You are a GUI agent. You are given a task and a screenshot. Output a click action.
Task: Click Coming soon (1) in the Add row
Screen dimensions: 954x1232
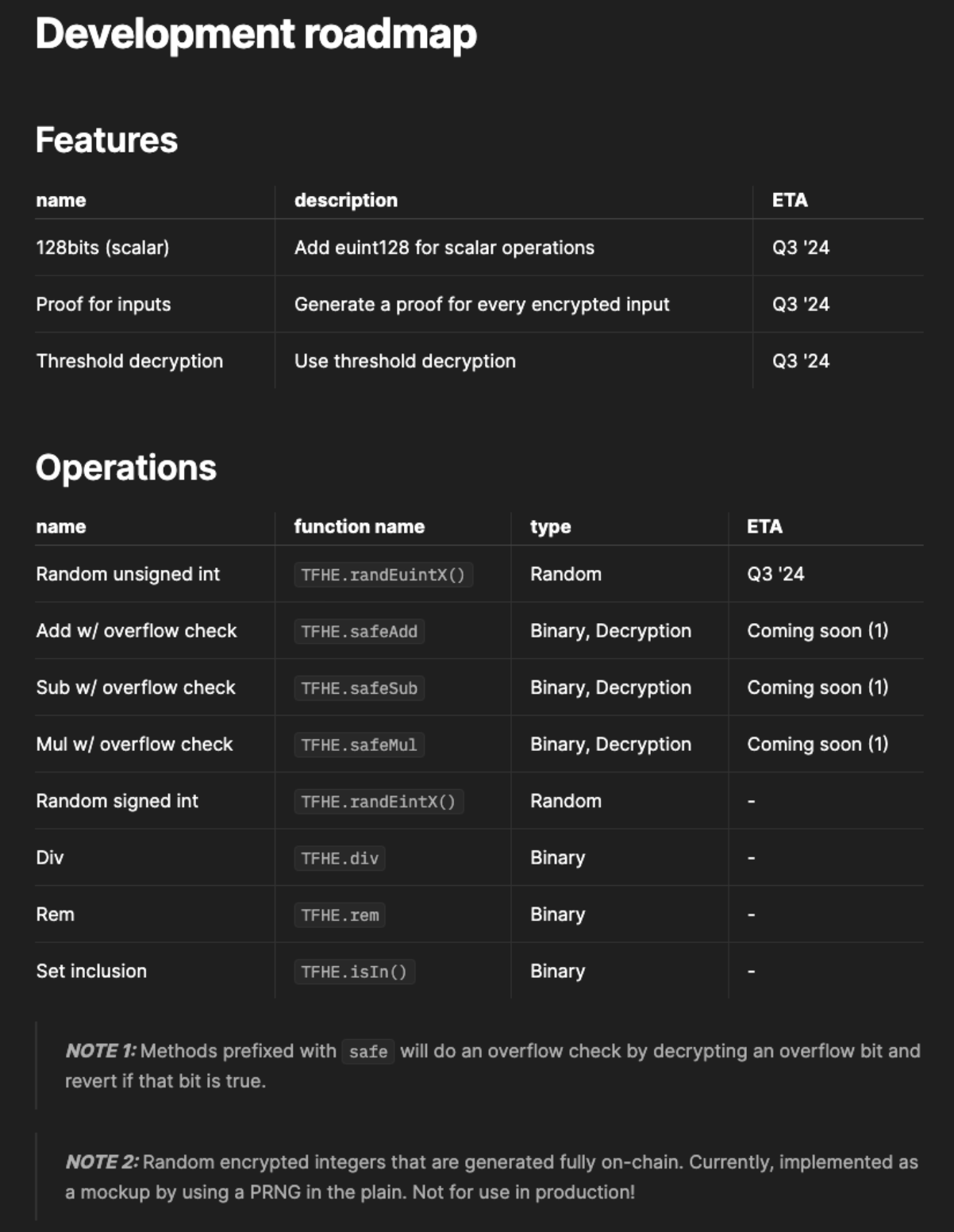pos(817,631)
